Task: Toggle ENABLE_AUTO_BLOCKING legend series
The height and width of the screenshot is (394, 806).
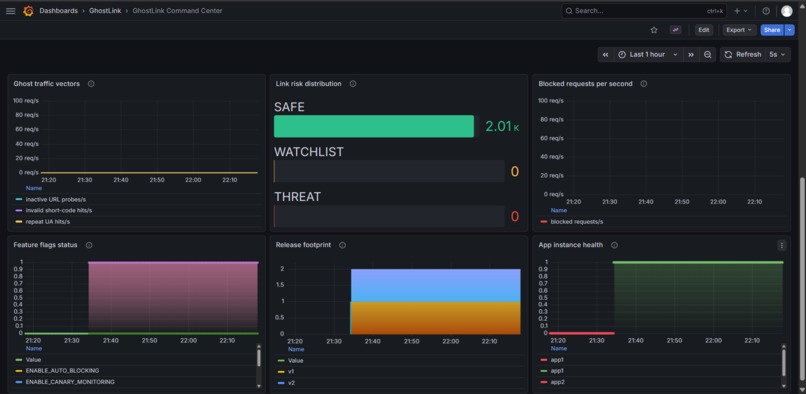Action: click(x=62, y=371)
